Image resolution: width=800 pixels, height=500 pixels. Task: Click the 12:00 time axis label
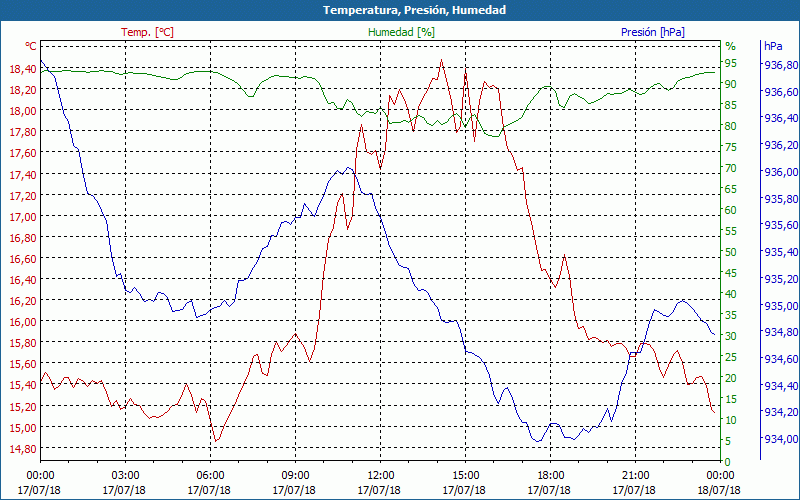pyautogui.click(x=380, y=476)
